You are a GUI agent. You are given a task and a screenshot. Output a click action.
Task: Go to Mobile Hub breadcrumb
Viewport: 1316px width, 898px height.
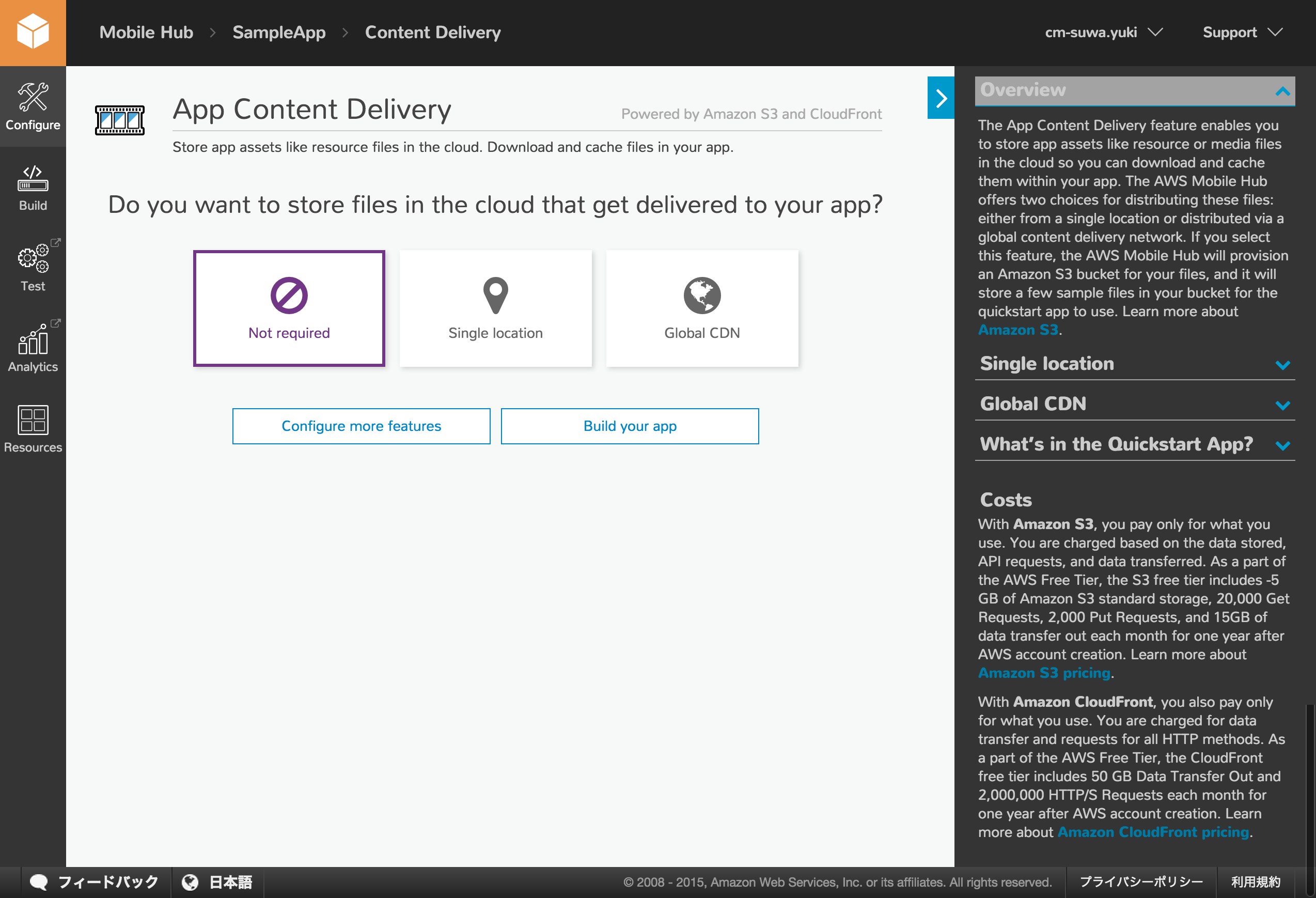coord(146,33)
